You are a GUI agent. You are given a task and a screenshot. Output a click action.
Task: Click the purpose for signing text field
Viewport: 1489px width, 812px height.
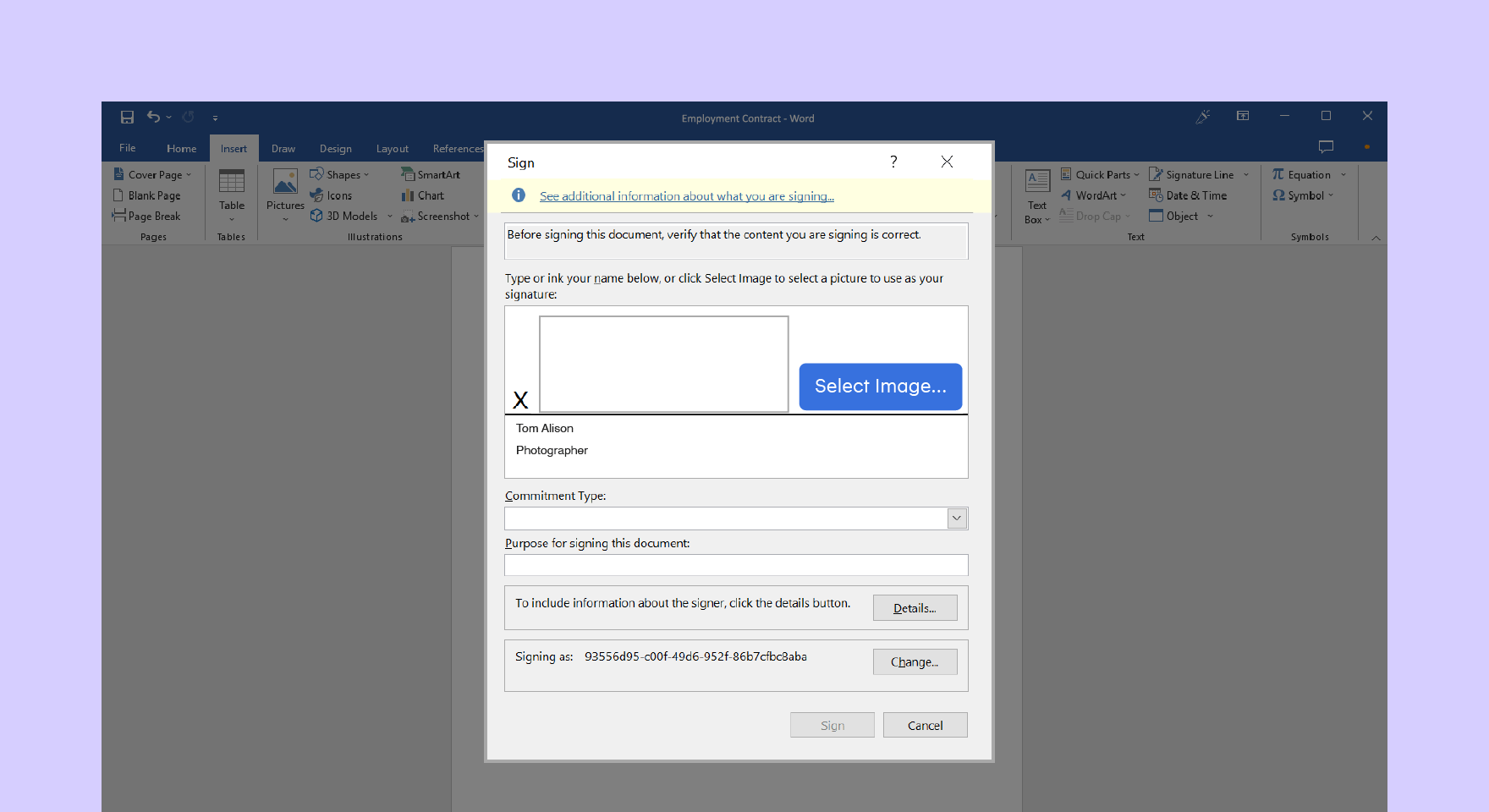pos(735,564)
